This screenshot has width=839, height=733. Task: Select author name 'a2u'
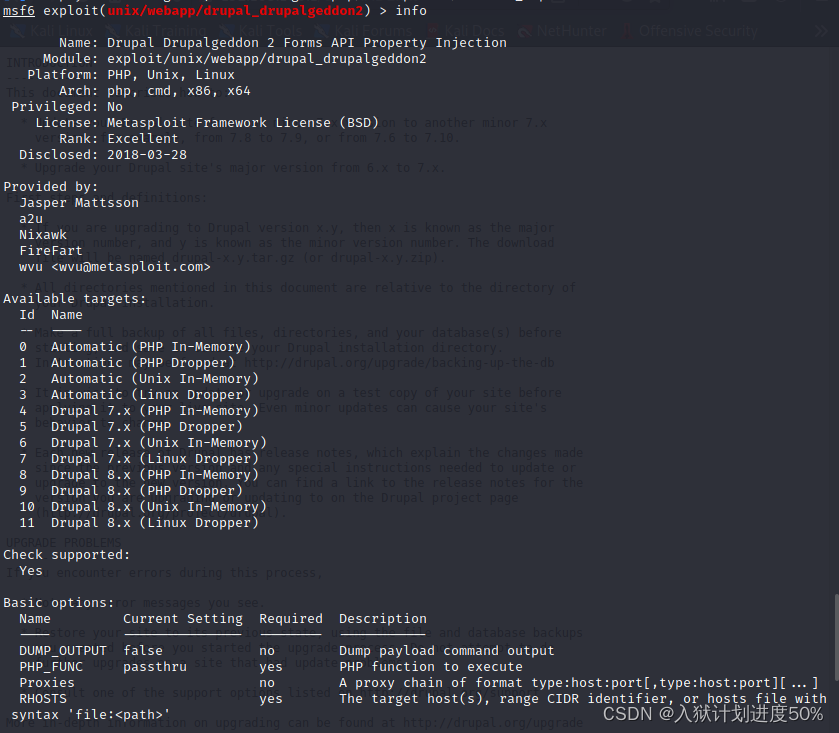point(30,219)
